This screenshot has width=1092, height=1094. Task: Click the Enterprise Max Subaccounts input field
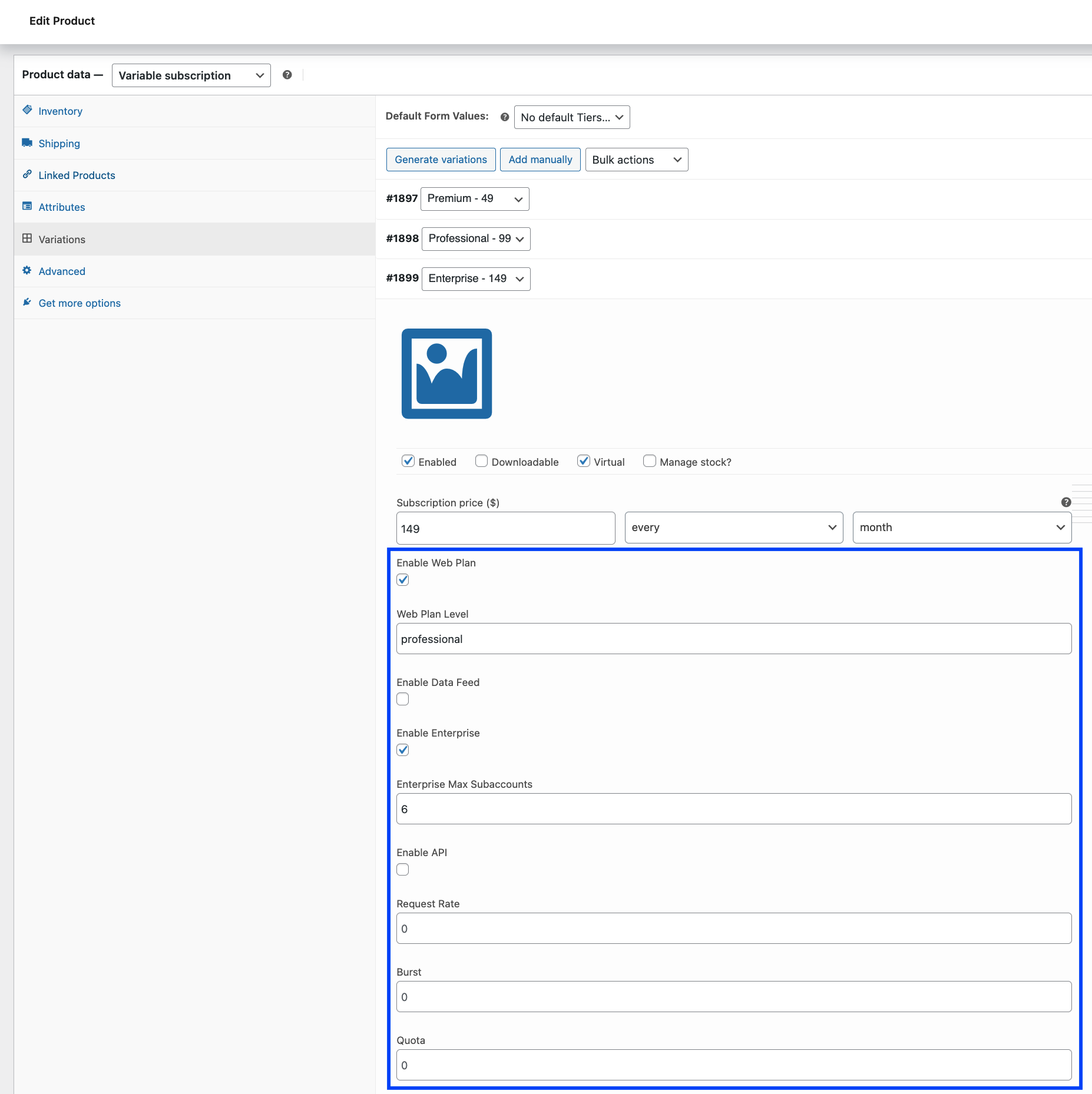[733, 809]
